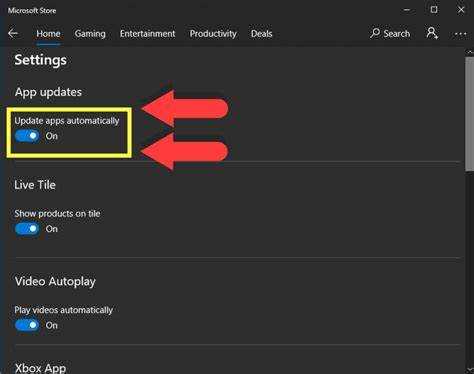This screenshot has height=374, width=474.
Task: Select the Productivity tab
Action: tap(213, 34)
